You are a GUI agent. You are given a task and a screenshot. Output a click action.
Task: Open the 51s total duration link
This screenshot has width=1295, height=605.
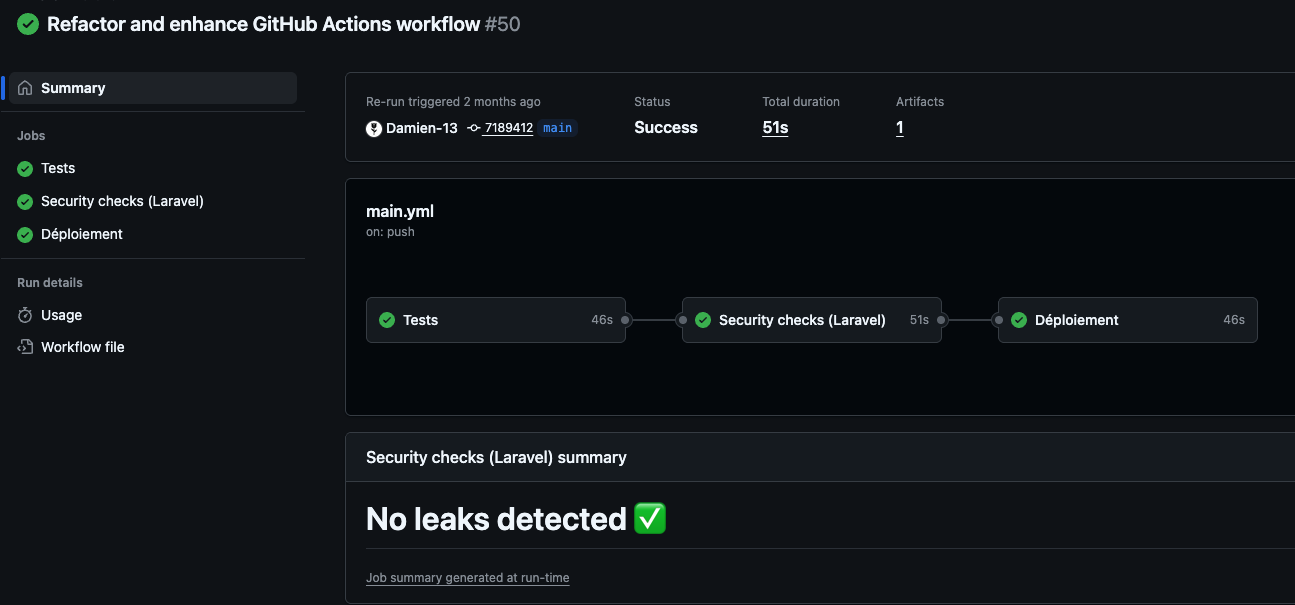(775, 128)
